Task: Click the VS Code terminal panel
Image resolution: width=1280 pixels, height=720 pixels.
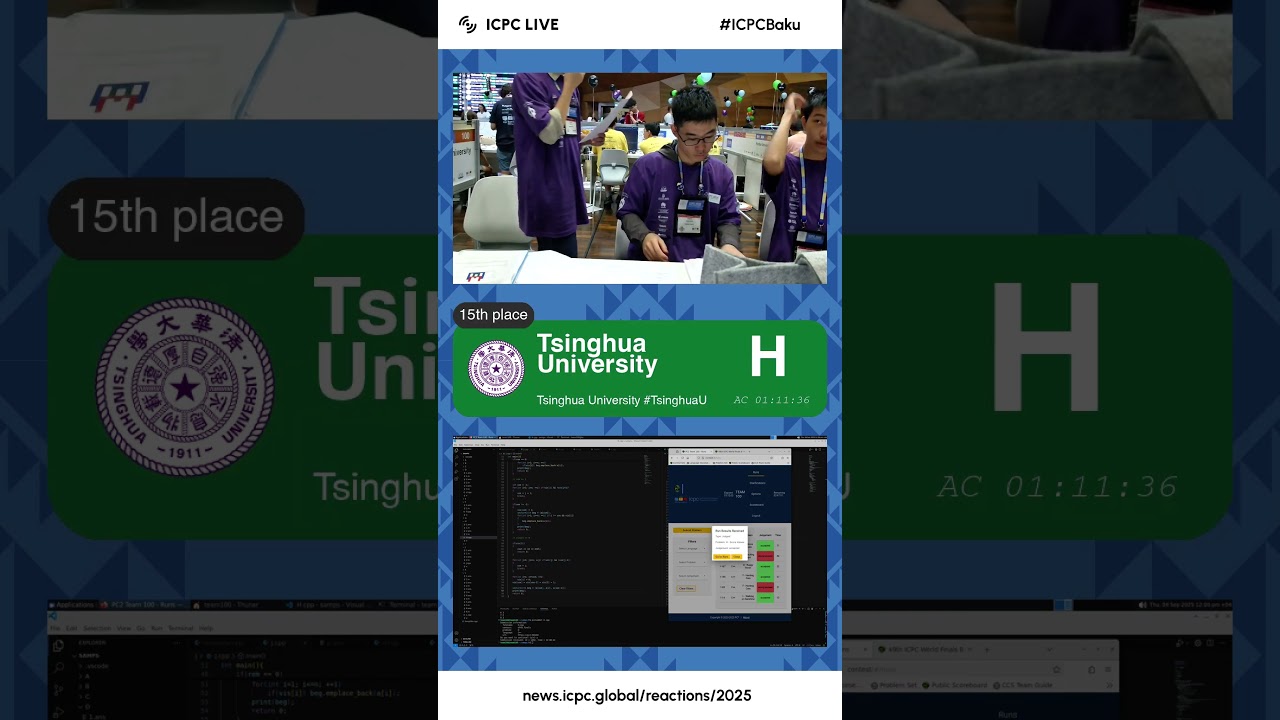Action: 580,625
